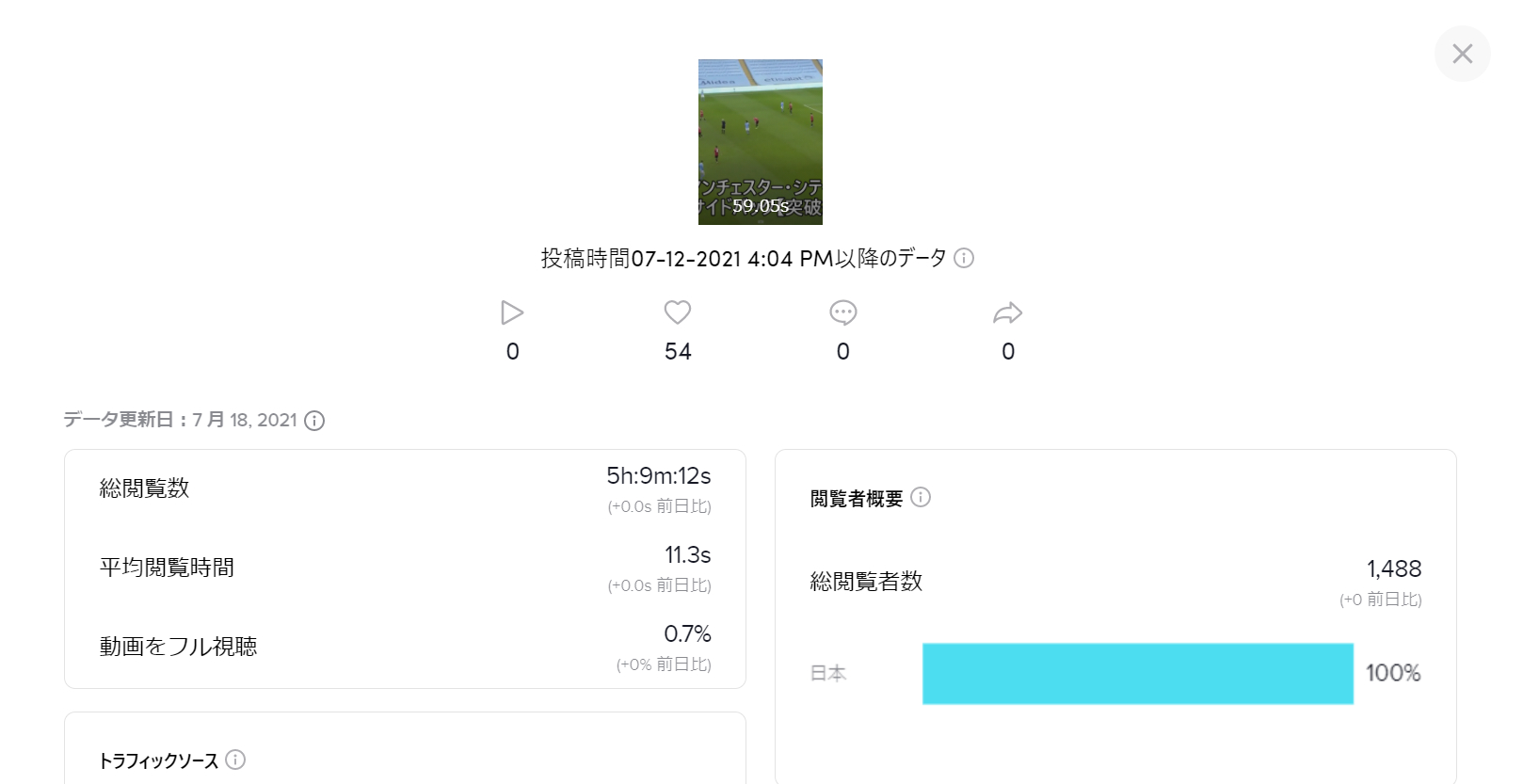Image resolution: width=1523 pixels, height=784 pixels.
Task: Click the share arrow icon
Action: 1008,312
